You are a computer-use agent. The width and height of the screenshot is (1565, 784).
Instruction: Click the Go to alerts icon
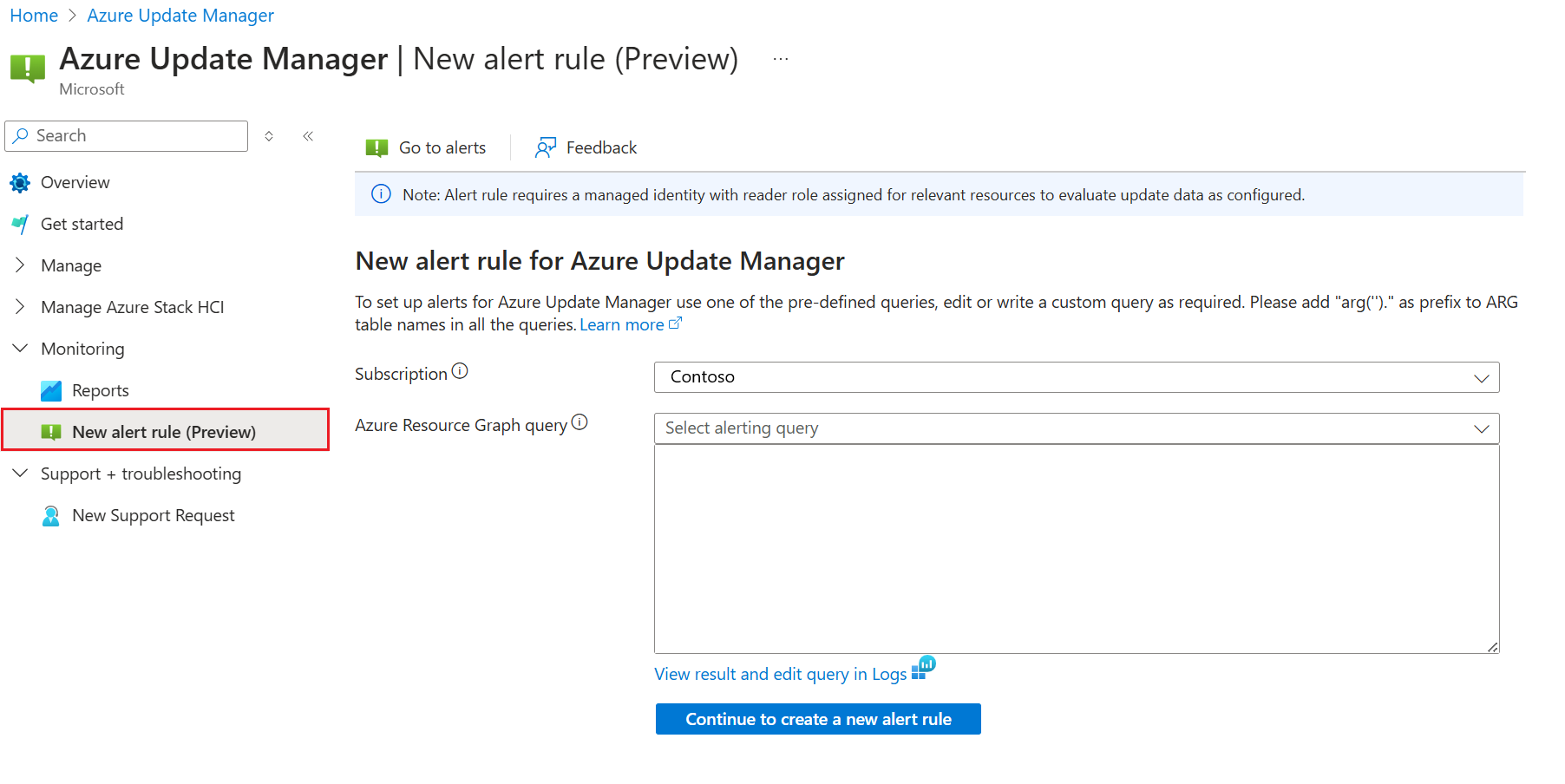(377, 148)
